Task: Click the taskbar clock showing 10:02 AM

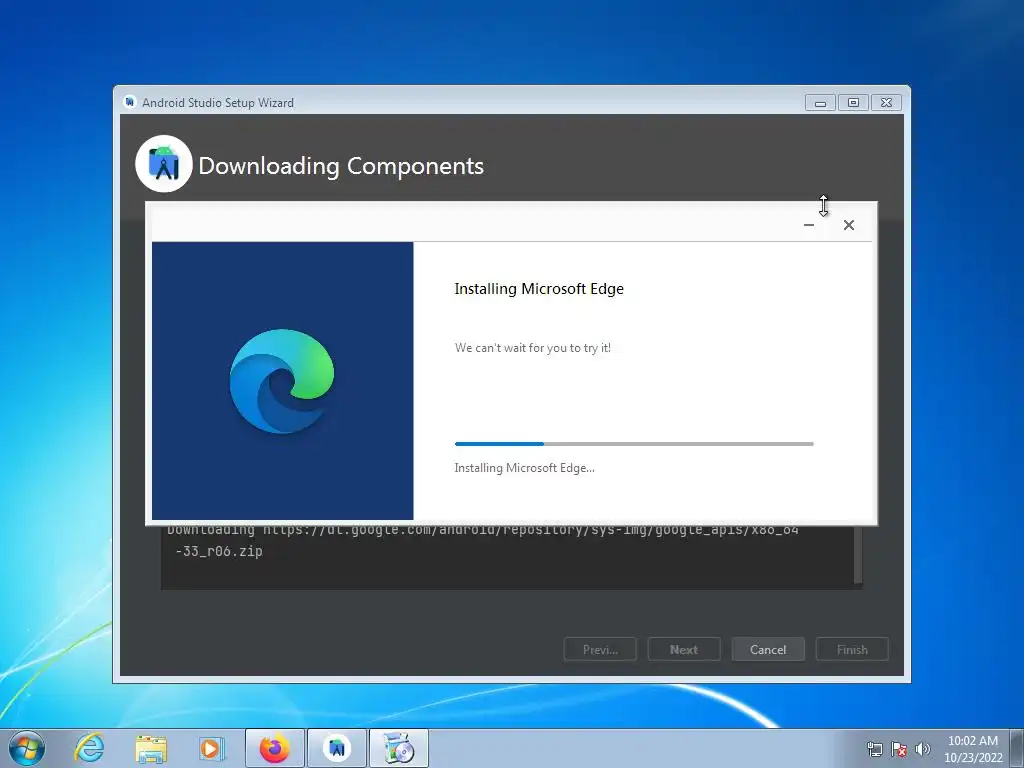Action: [973, 749]
